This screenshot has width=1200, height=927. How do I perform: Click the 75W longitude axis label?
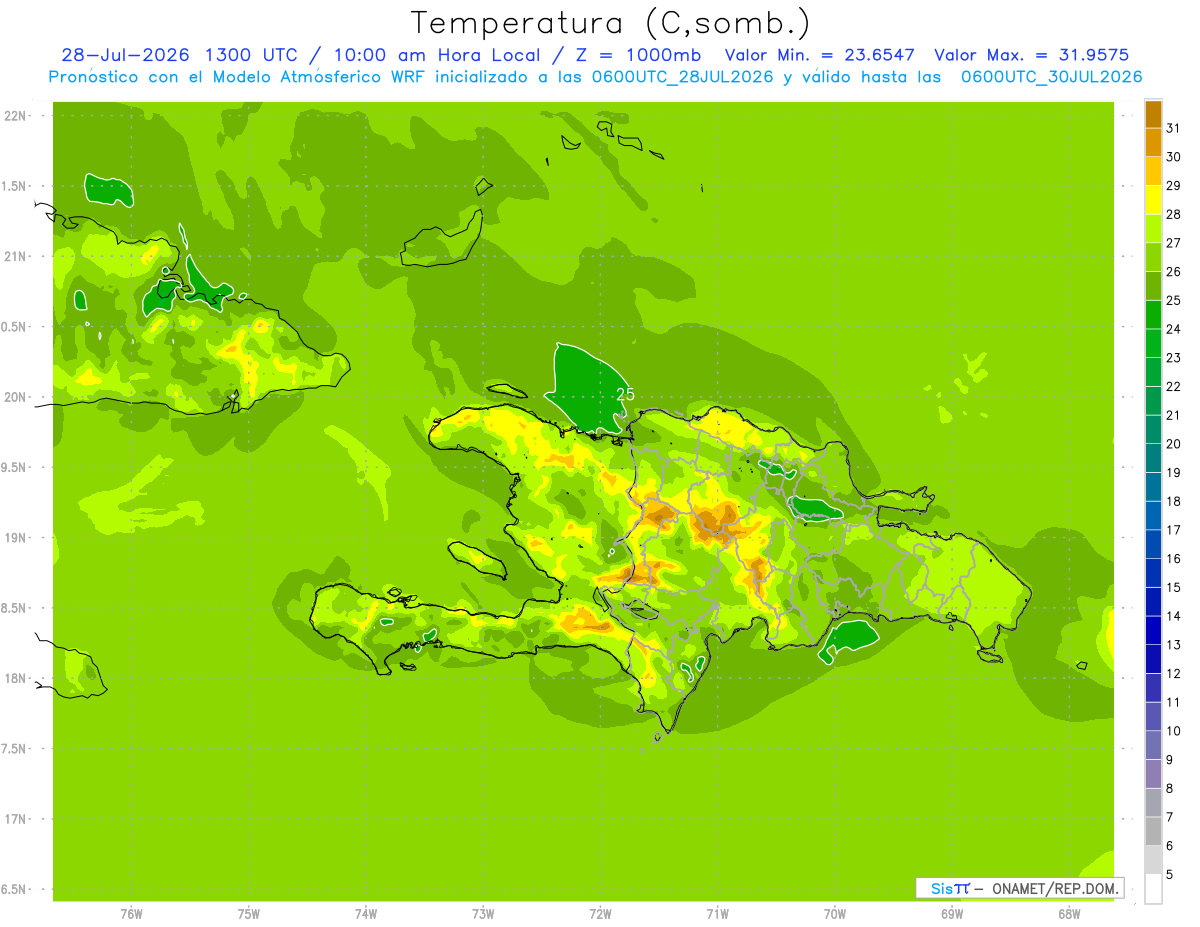pyautogui.click(x=249, y=914)
